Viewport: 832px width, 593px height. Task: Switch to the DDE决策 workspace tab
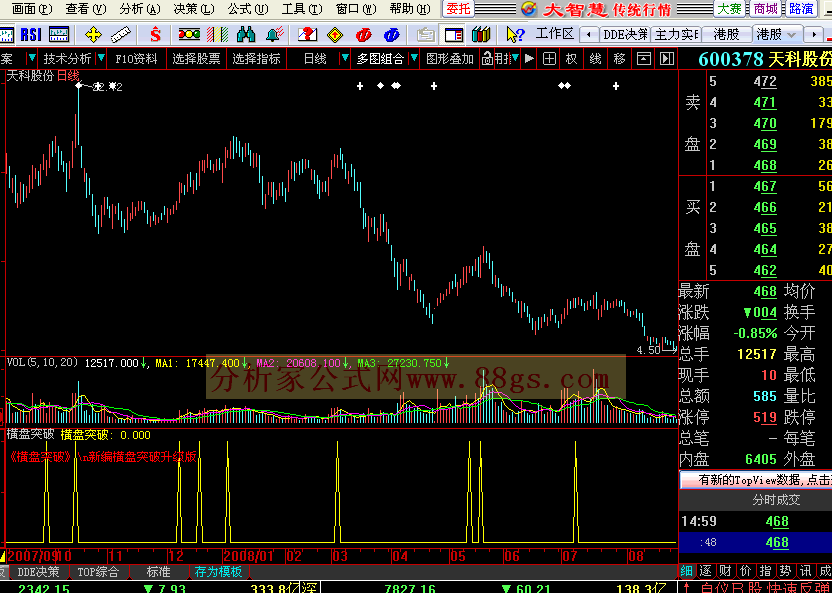pos(626,34)
